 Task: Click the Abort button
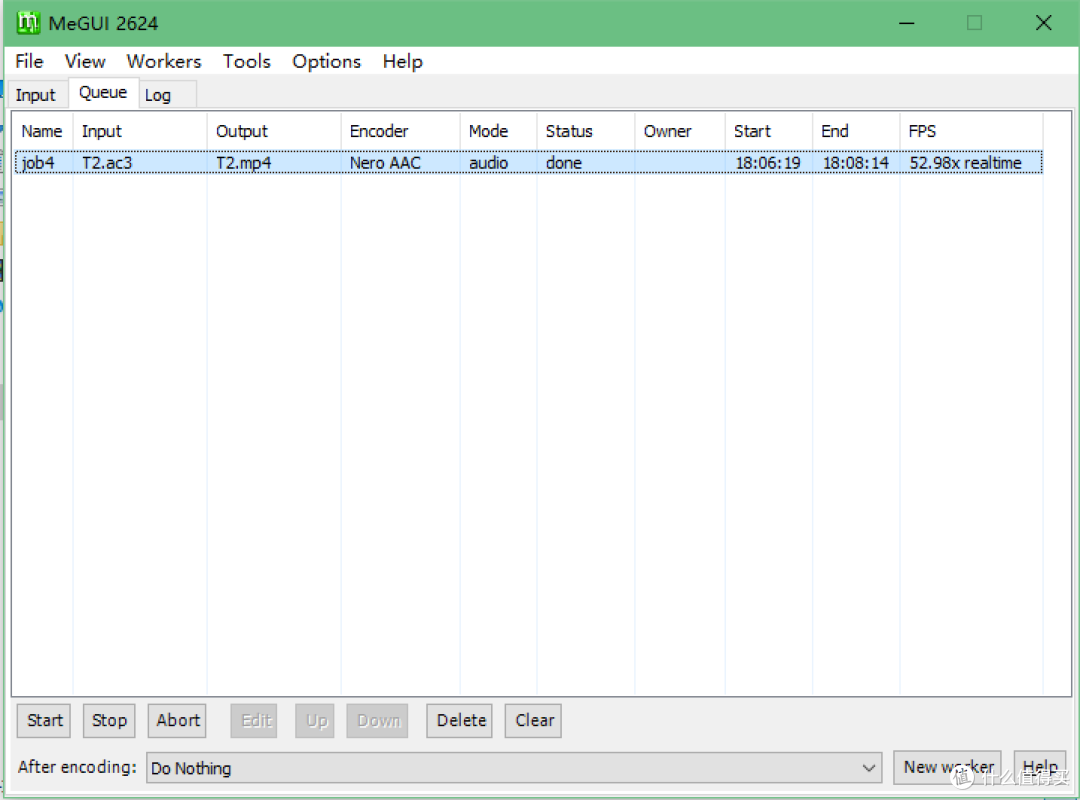[x=177, y=721]
